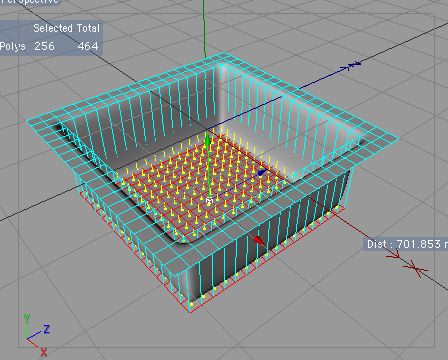The image size is (448, 360).
Task: Grab the blue Z-axis handle of the gizmo
Action: click(x=262, y=173)
